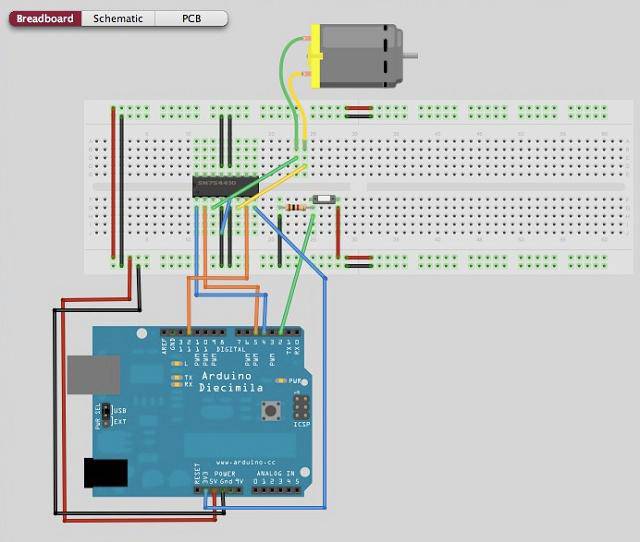Select the pushbutton on the breadboard
This screenshot has width=640, height=542.
pyautogui.click(x=323, y=201)
